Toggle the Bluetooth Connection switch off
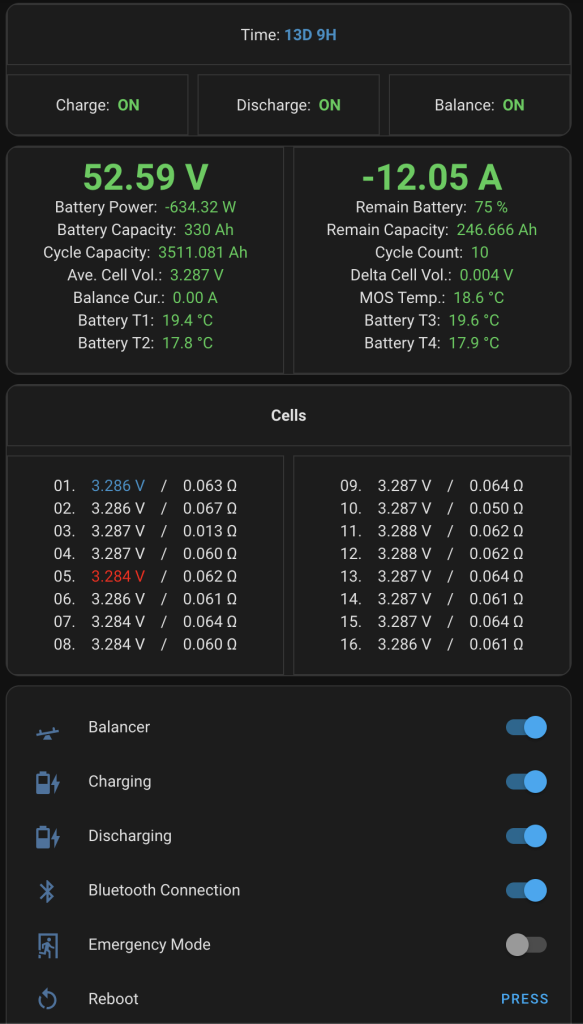The width and height of the screenshot is (583, 1024). click(x=524, y=890)
